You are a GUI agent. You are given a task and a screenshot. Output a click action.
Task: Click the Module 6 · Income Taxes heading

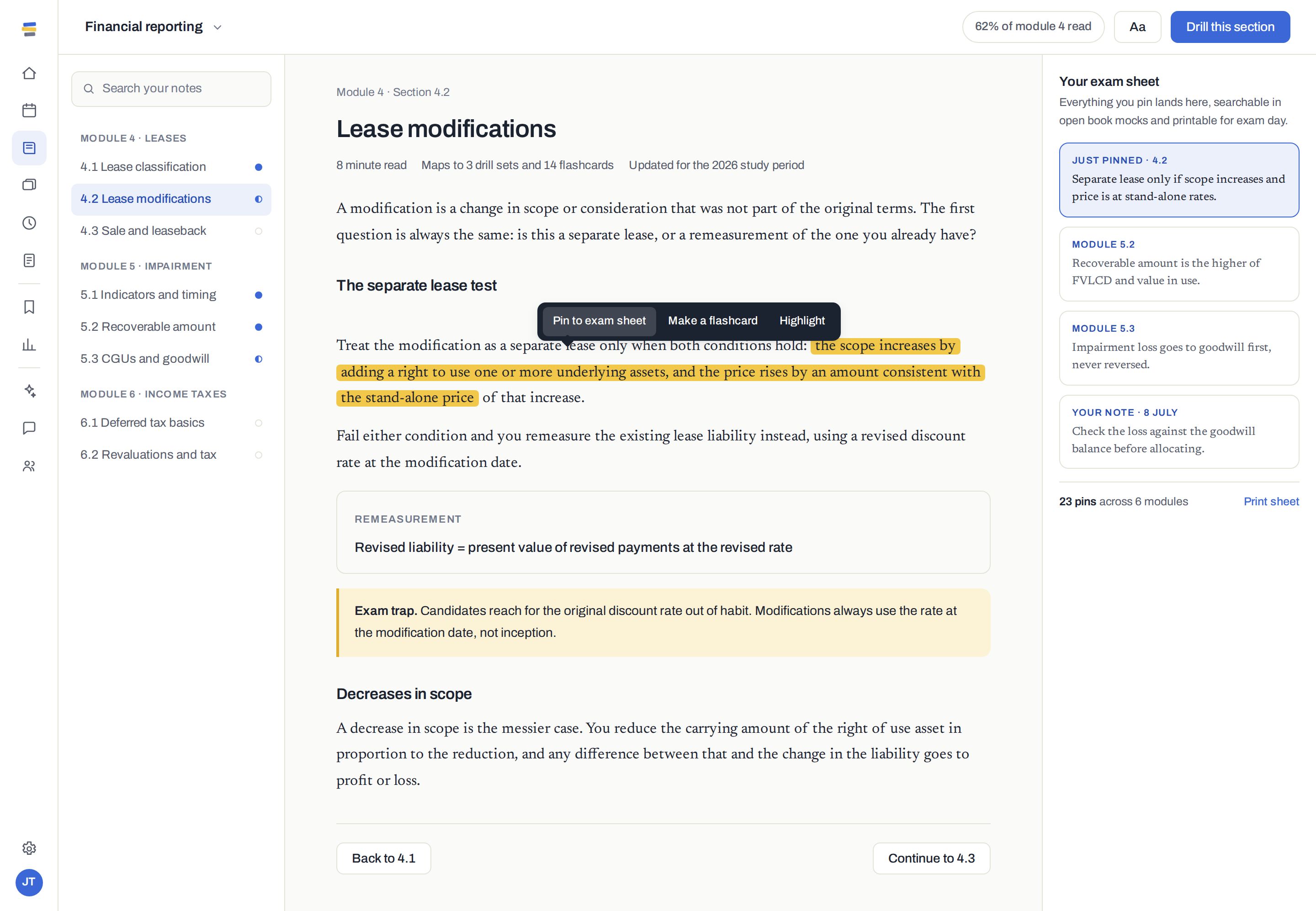pyautogui.click(x=154, y=394)
